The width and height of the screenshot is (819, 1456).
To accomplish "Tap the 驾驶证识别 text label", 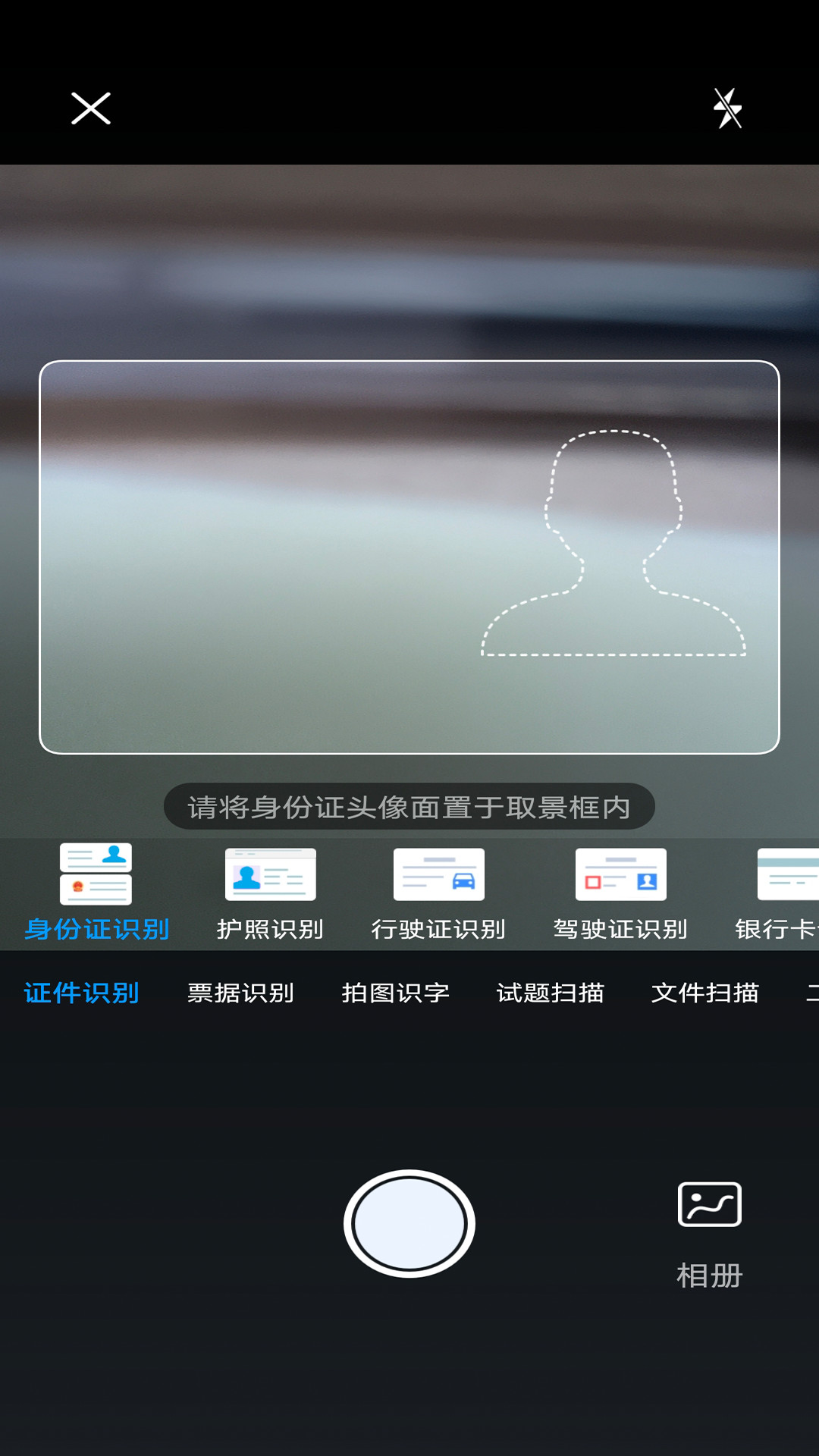I will [620, 929].
